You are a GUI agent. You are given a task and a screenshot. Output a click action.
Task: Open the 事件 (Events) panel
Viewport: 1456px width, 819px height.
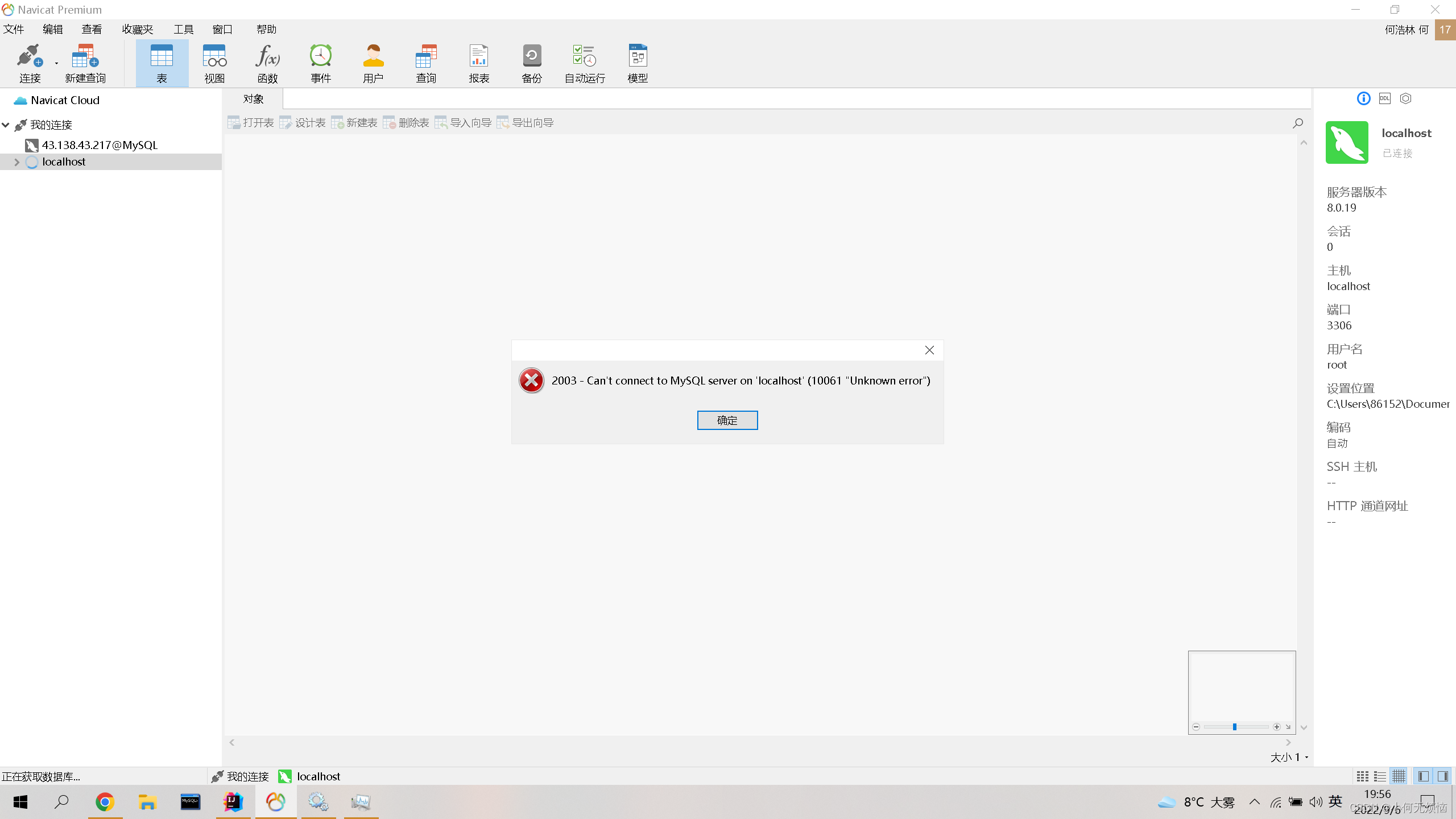click(x=320, y=61)
